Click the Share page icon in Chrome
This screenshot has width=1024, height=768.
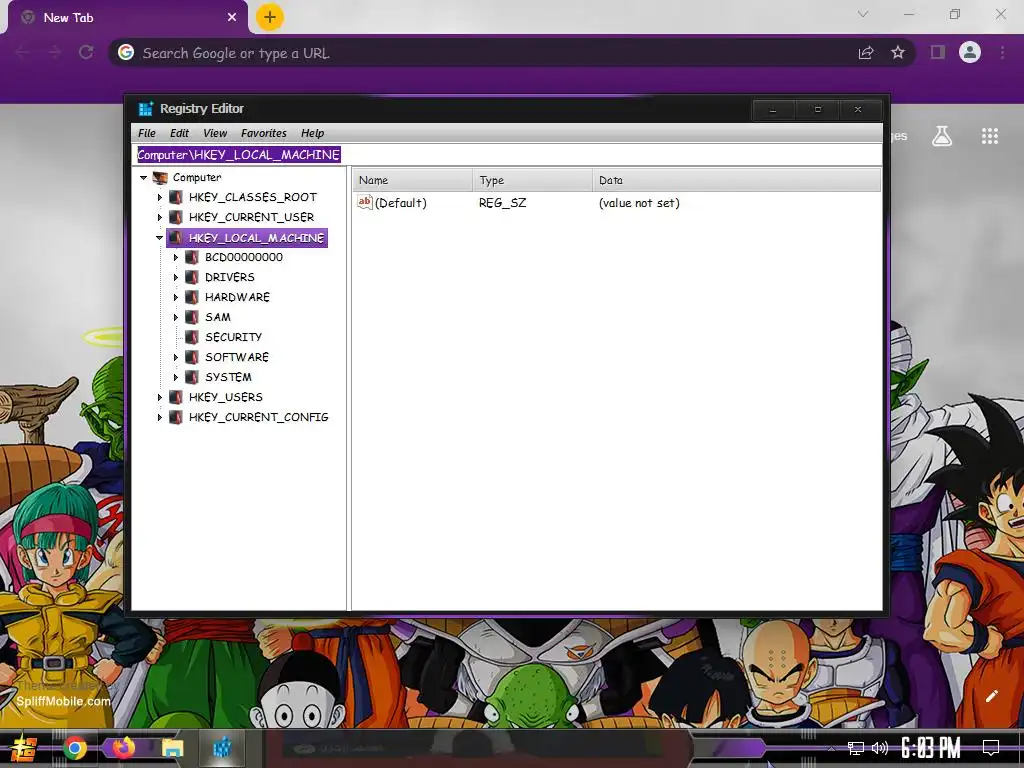click(x=866, y=53)
